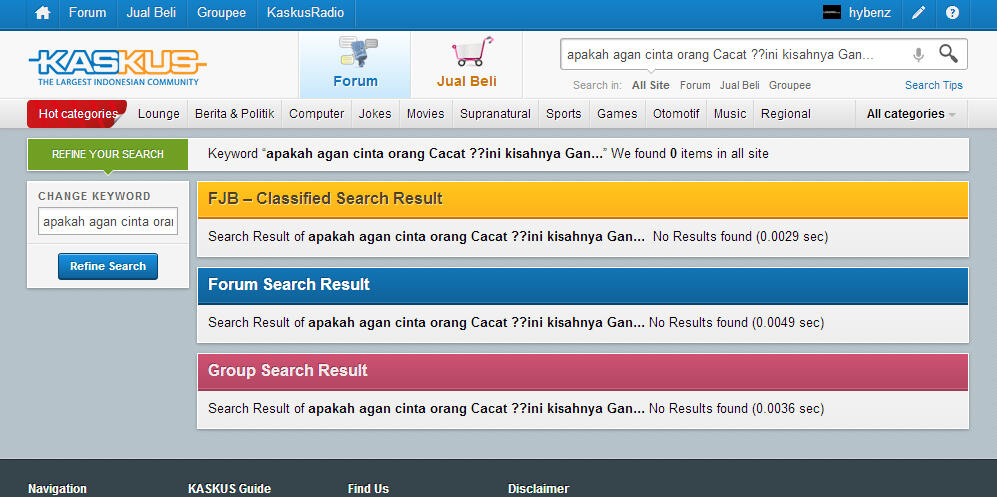Select the Hot categories tab
997x497 pixels.
click(x=78, y=114)
